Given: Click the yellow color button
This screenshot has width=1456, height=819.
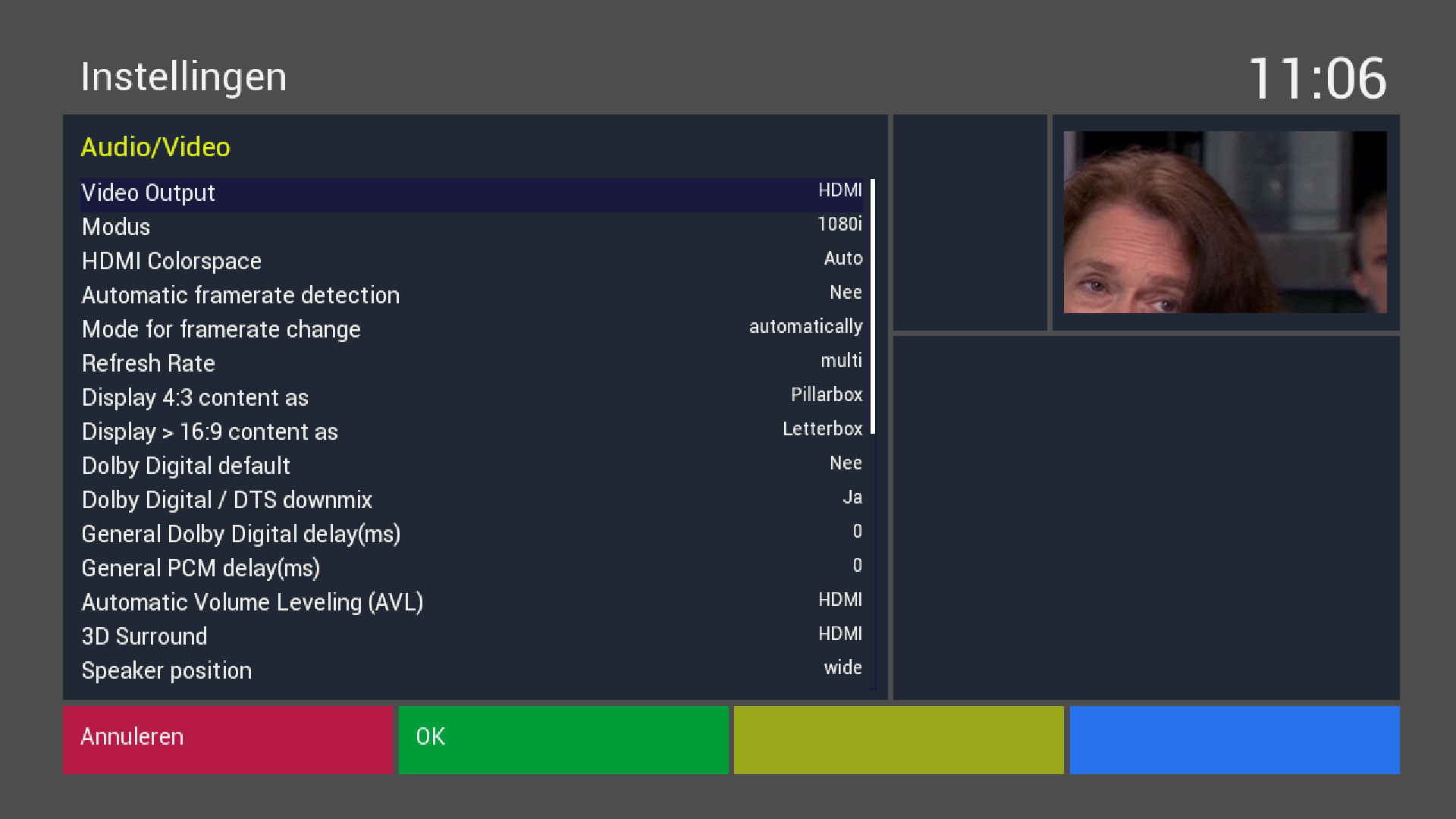Looking at the screenshot, I should 899,739.
